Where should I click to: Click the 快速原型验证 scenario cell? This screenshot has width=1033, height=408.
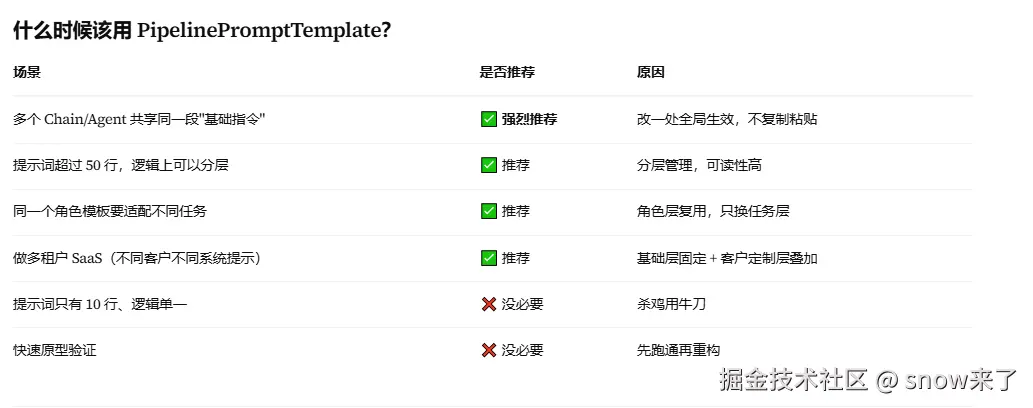[x=55, y=350]
